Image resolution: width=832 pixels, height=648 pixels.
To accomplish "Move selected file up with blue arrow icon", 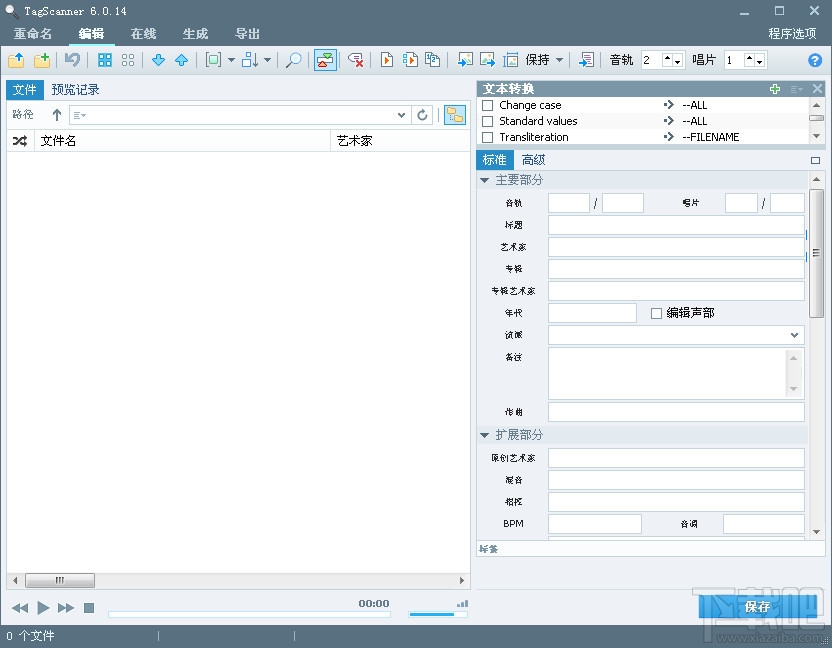I will point(181,60).
